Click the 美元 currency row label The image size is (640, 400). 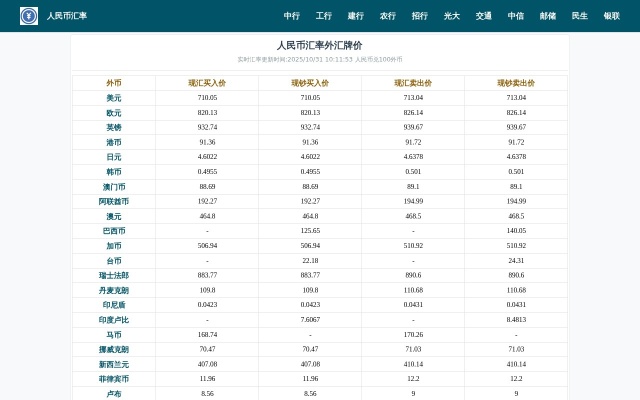(114, 98)
